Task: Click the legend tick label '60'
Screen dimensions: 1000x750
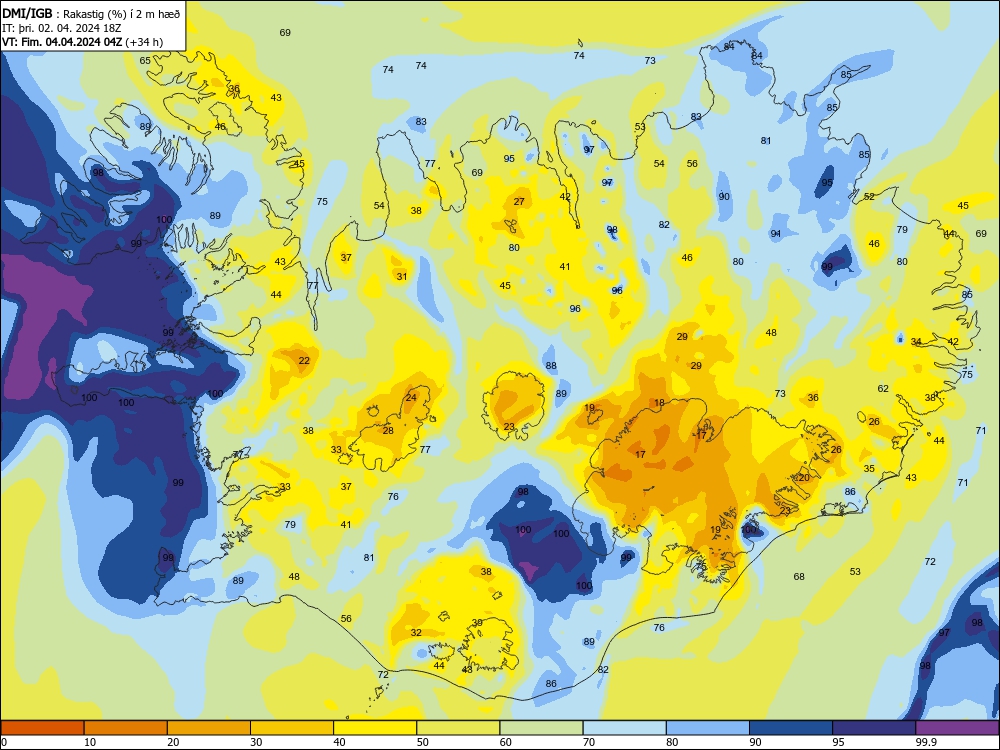Action: tap(506, 742)
